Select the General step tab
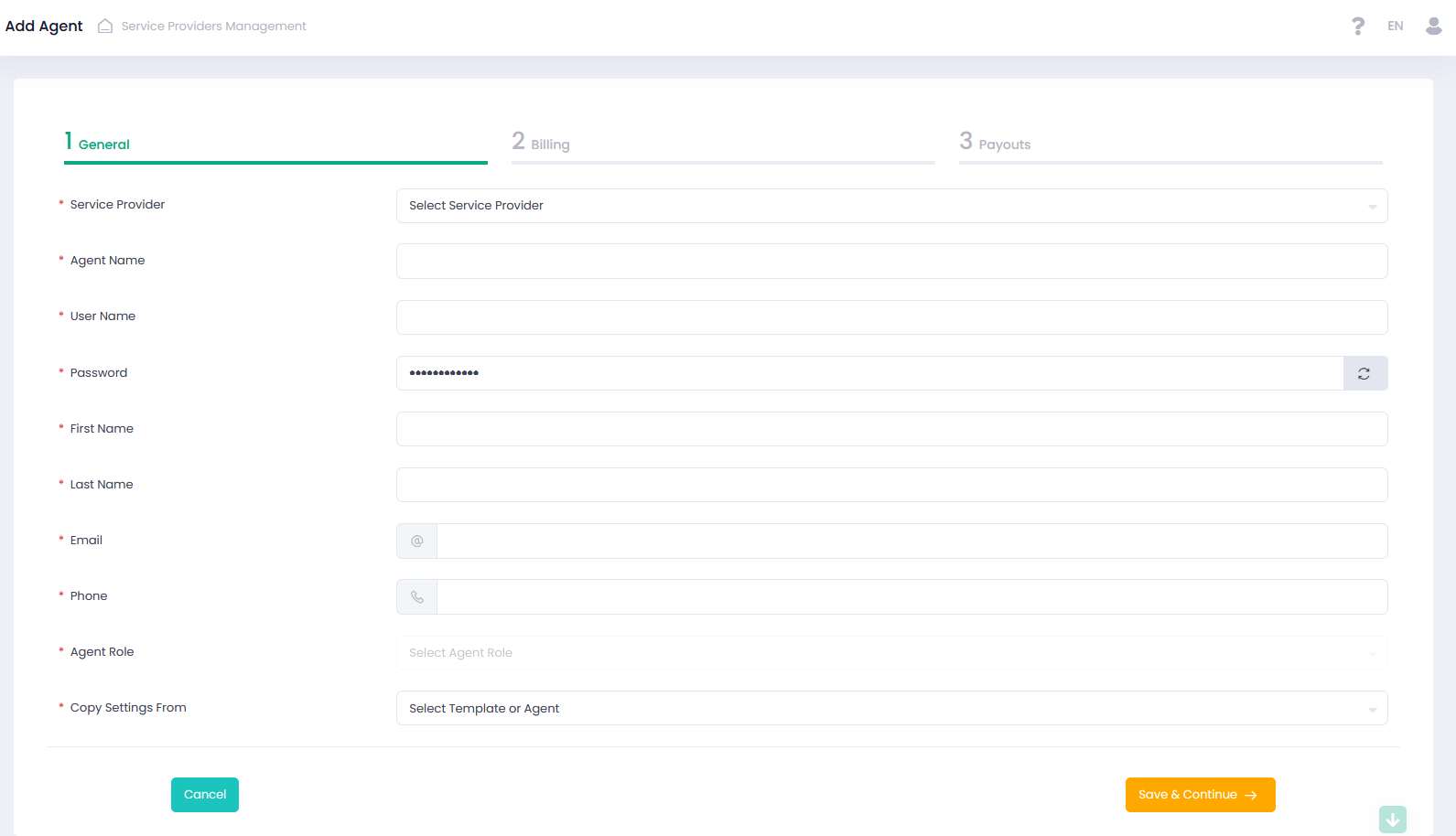This screenshot has height=836, width=1456. tap(103, 144)
